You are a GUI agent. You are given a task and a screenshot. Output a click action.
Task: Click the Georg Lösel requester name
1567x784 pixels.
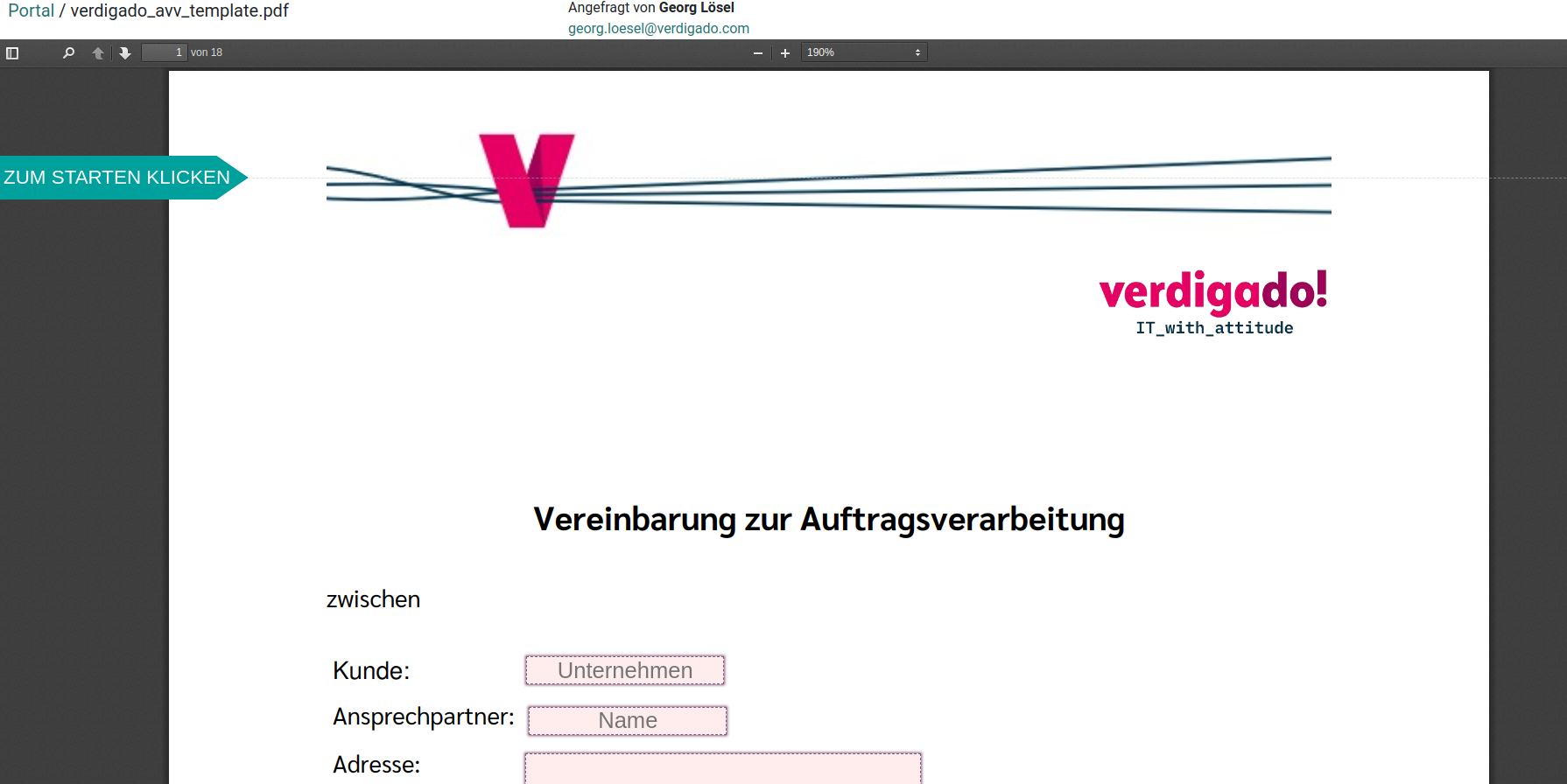[697, 8]
